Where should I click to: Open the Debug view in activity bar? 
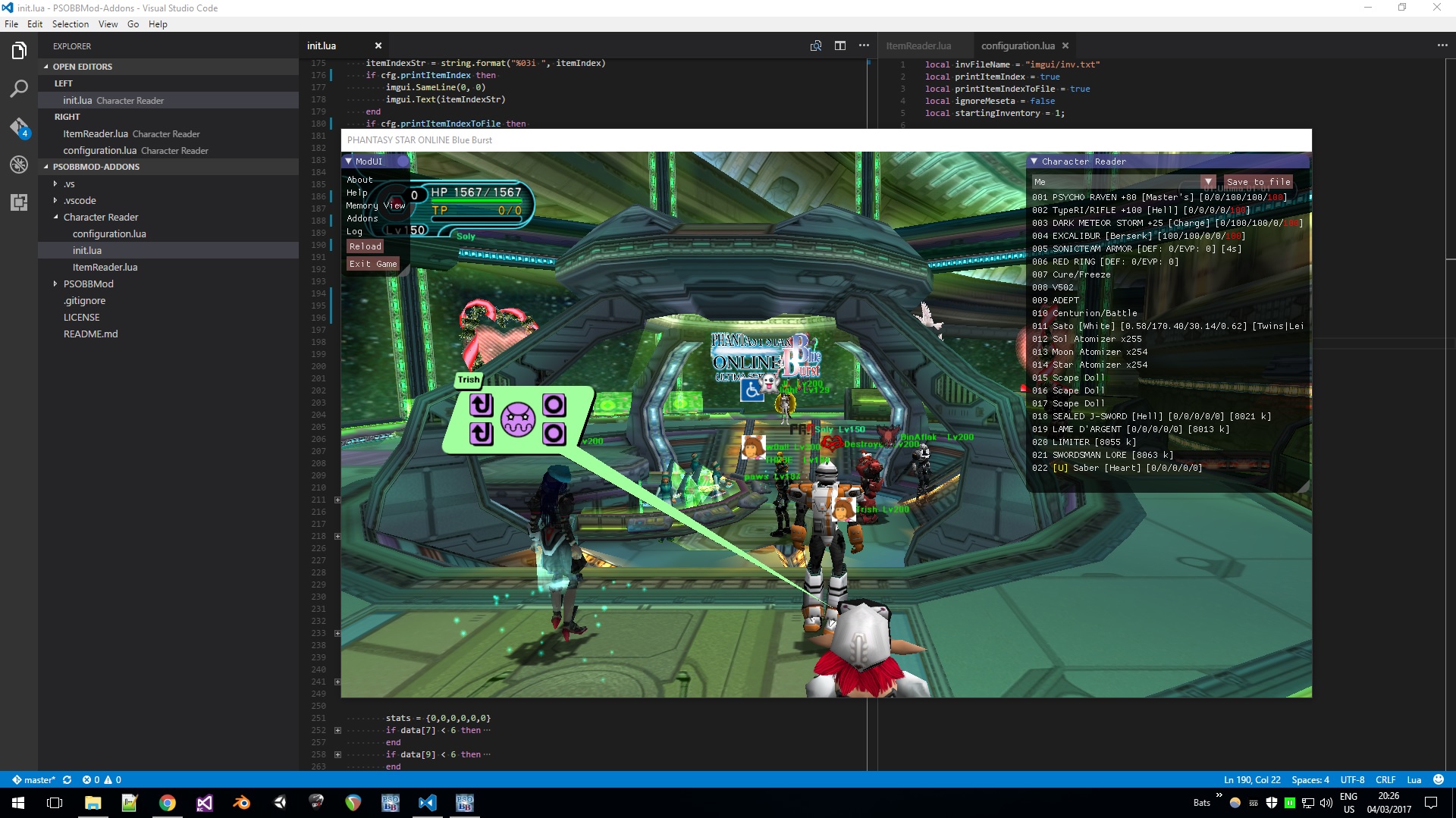19,165
